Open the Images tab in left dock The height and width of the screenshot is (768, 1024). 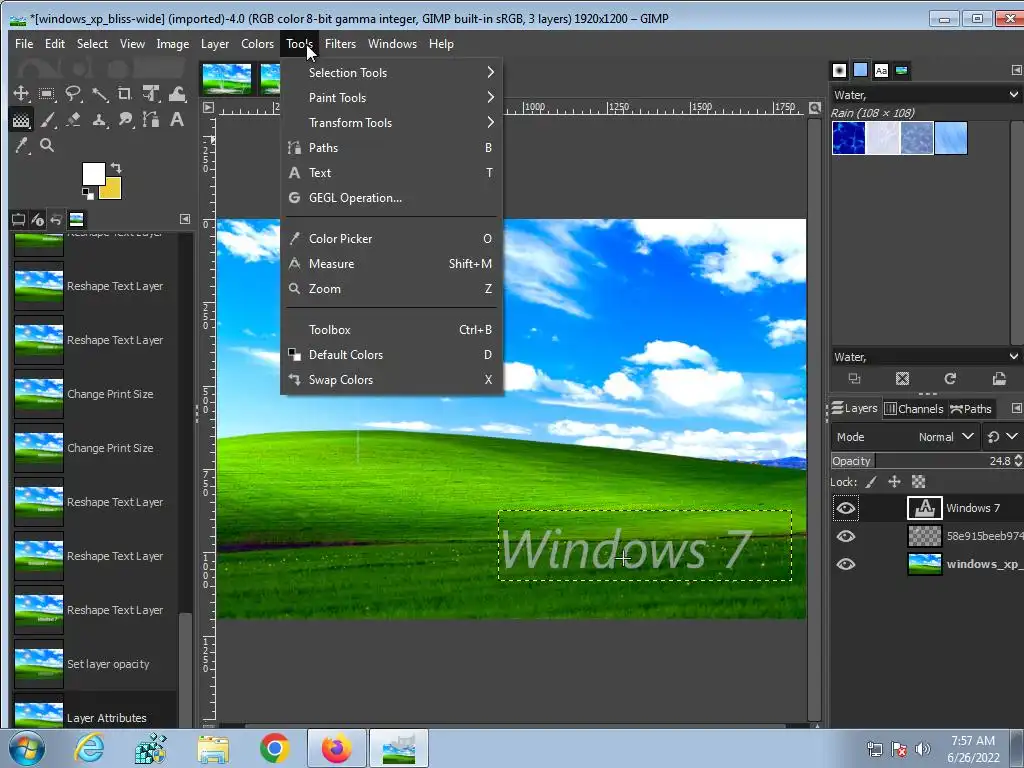point(76,219)
